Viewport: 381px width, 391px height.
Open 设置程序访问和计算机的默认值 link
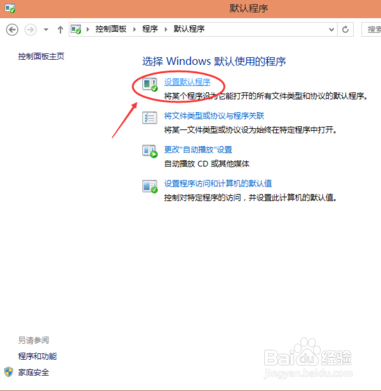tap(218, 184)
